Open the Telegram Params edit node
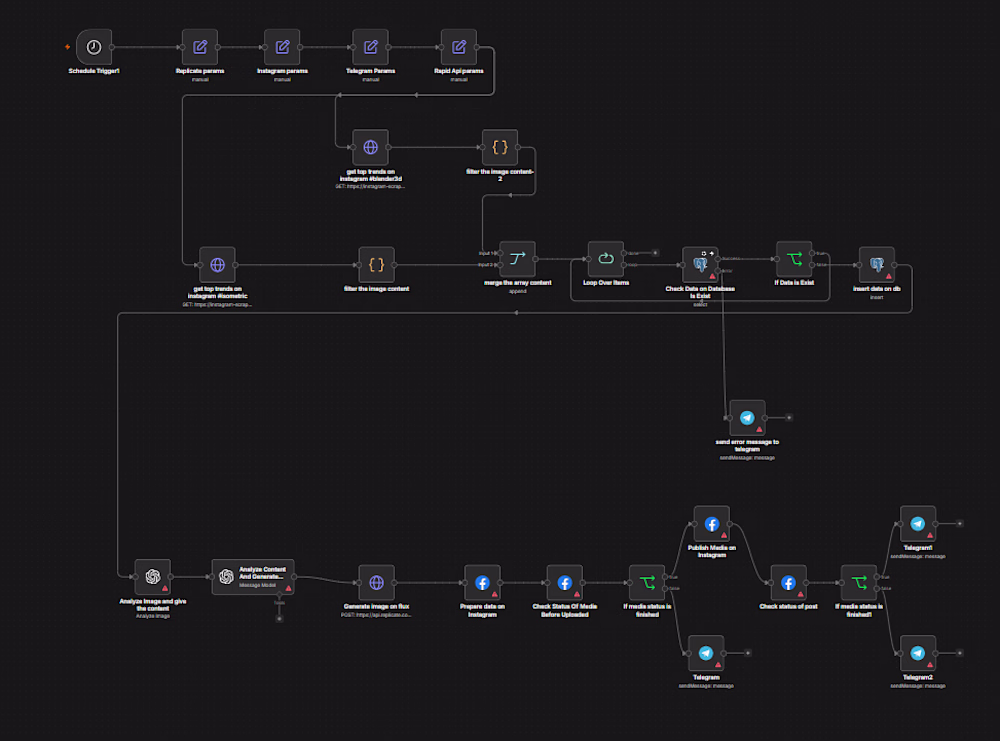The image size is (1000, 741). [x=371, y=47]
